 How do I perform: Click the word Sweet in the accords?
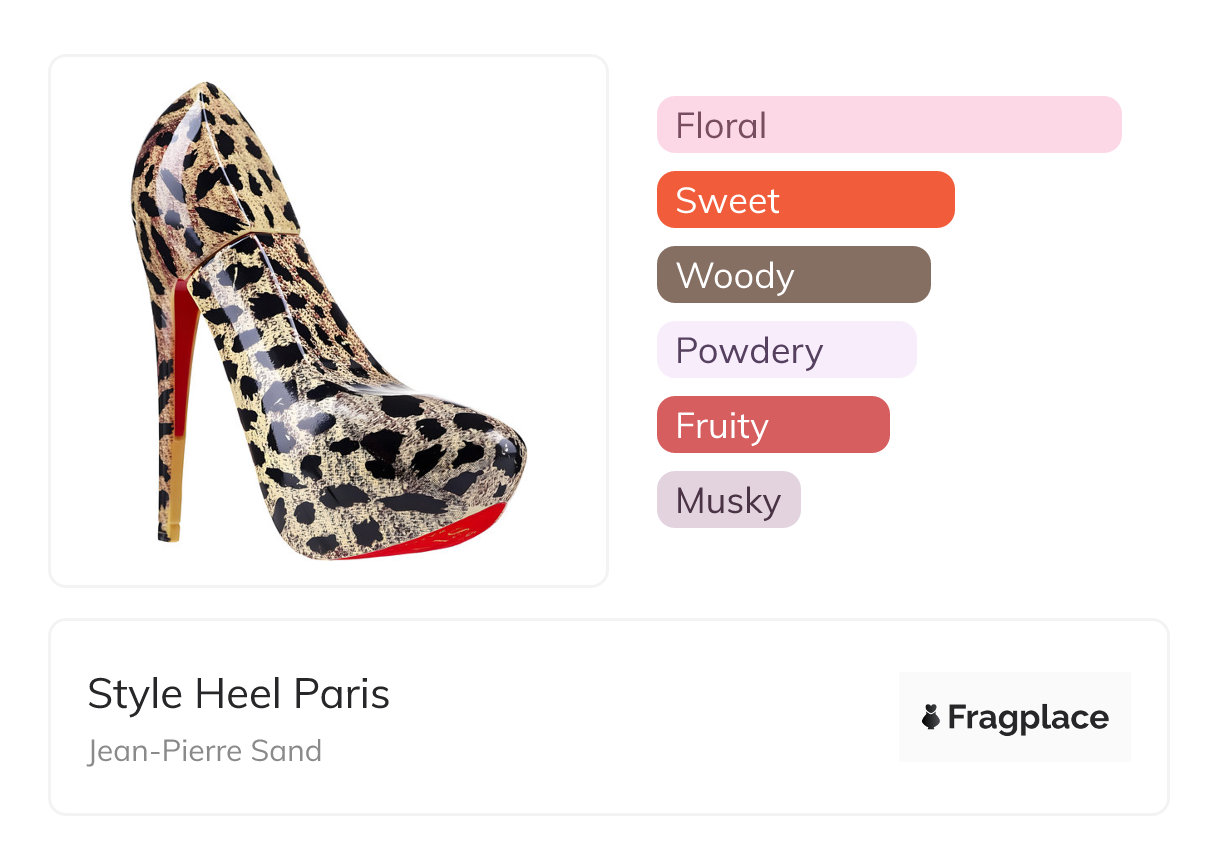click(x=727, y=201)
